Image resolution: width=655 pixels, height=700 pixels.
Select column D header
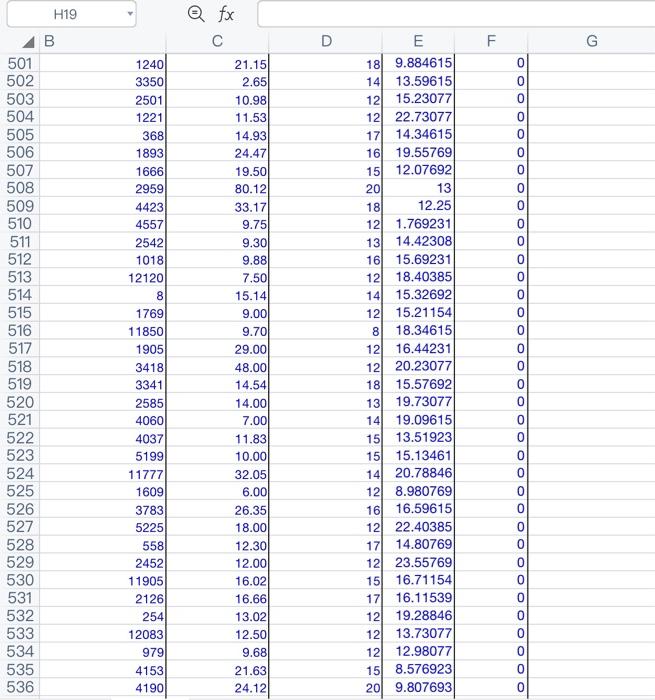pos(326,41)
